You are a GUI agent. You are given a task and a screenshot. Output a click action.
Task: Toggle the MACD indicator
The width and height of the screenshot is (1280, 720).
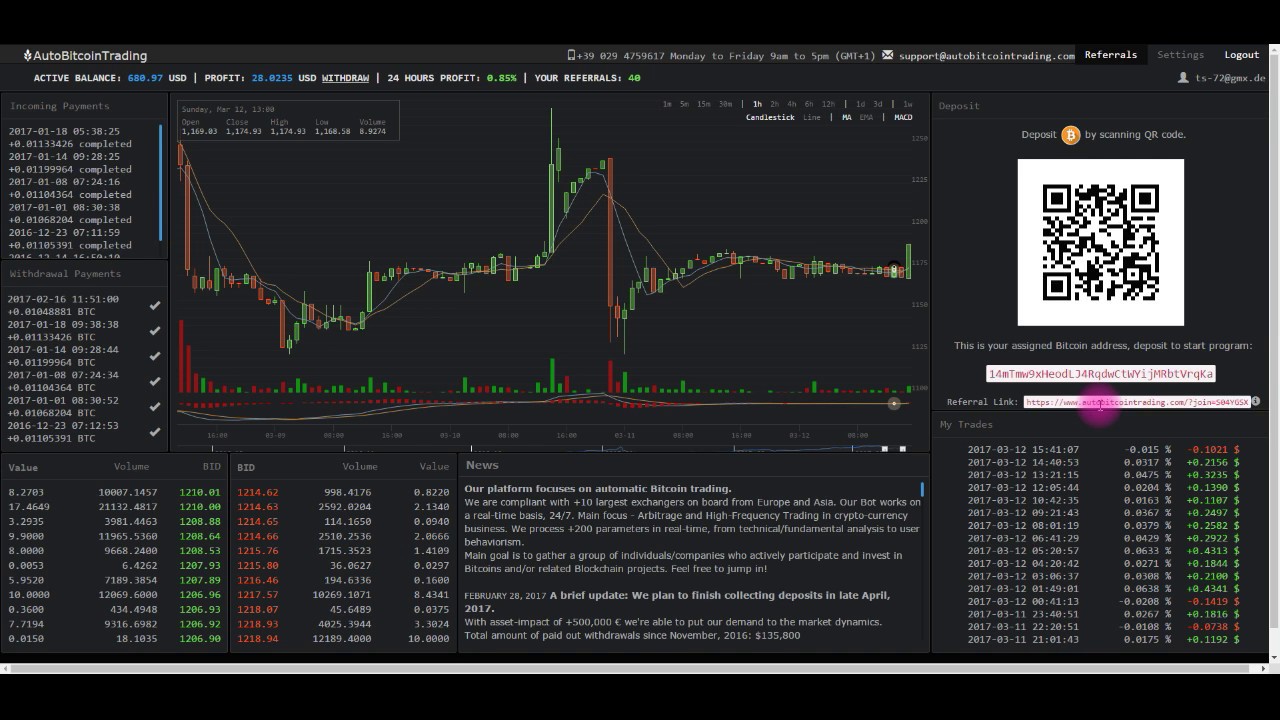pos(903,118)
